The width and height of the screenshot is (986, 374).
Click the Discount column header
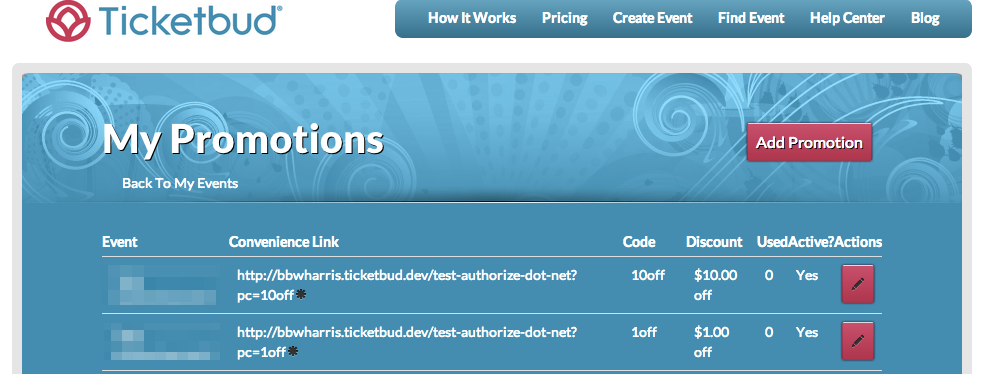click(x=714, y=242)
